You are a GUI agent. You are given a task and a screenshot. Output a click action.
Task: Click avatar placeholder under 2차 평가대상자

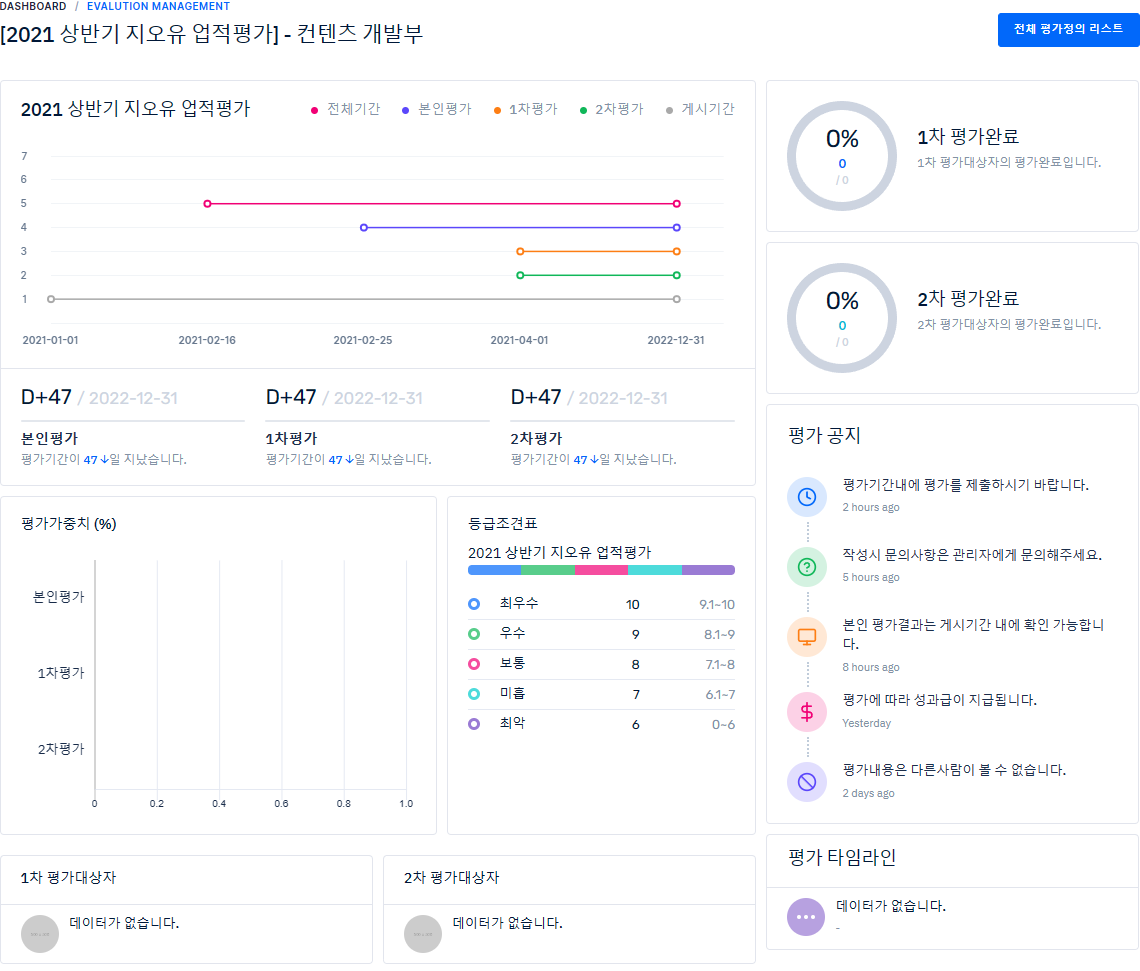424,934
